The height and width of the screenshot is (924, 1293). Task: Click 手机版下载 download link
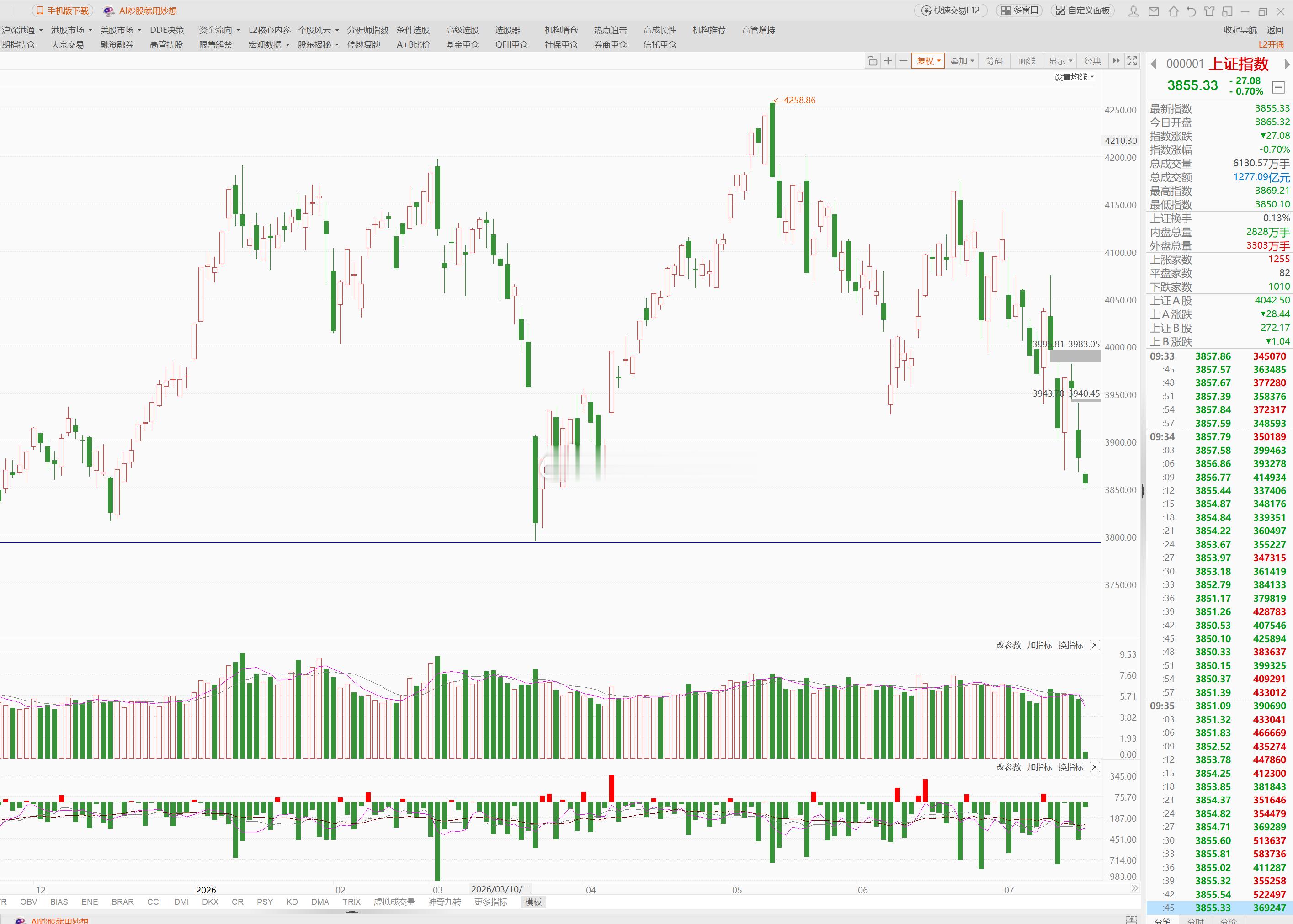coord(63,11)
